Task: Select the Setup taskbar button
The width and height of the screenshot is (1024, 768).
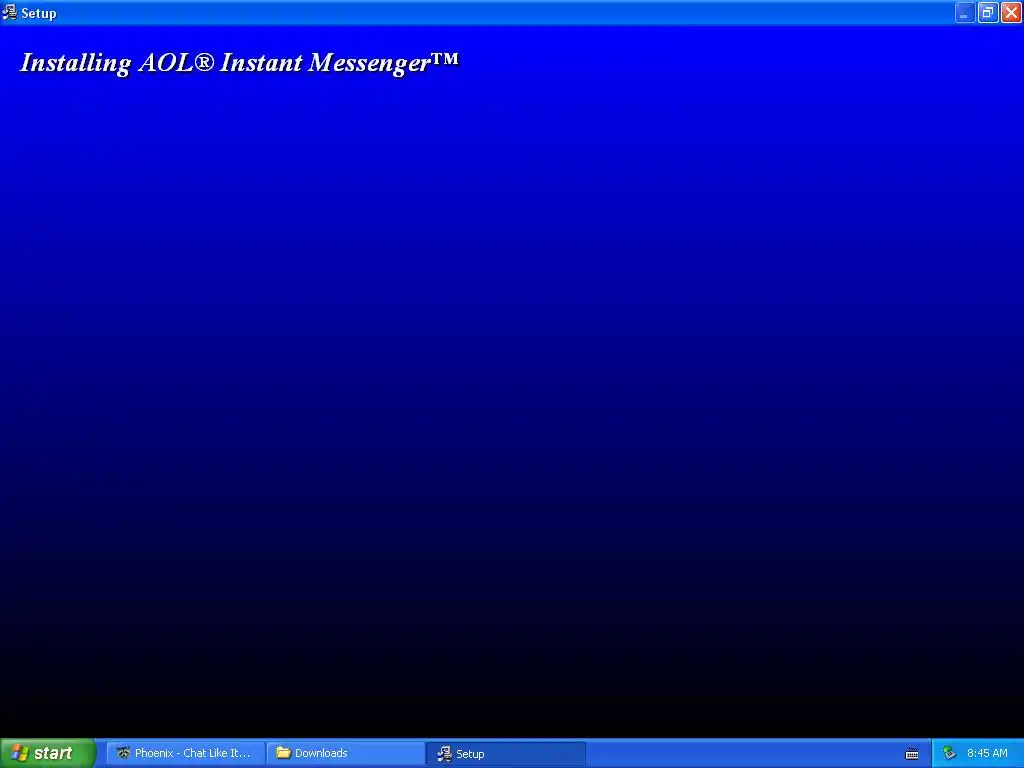Action: click(506, 753)
